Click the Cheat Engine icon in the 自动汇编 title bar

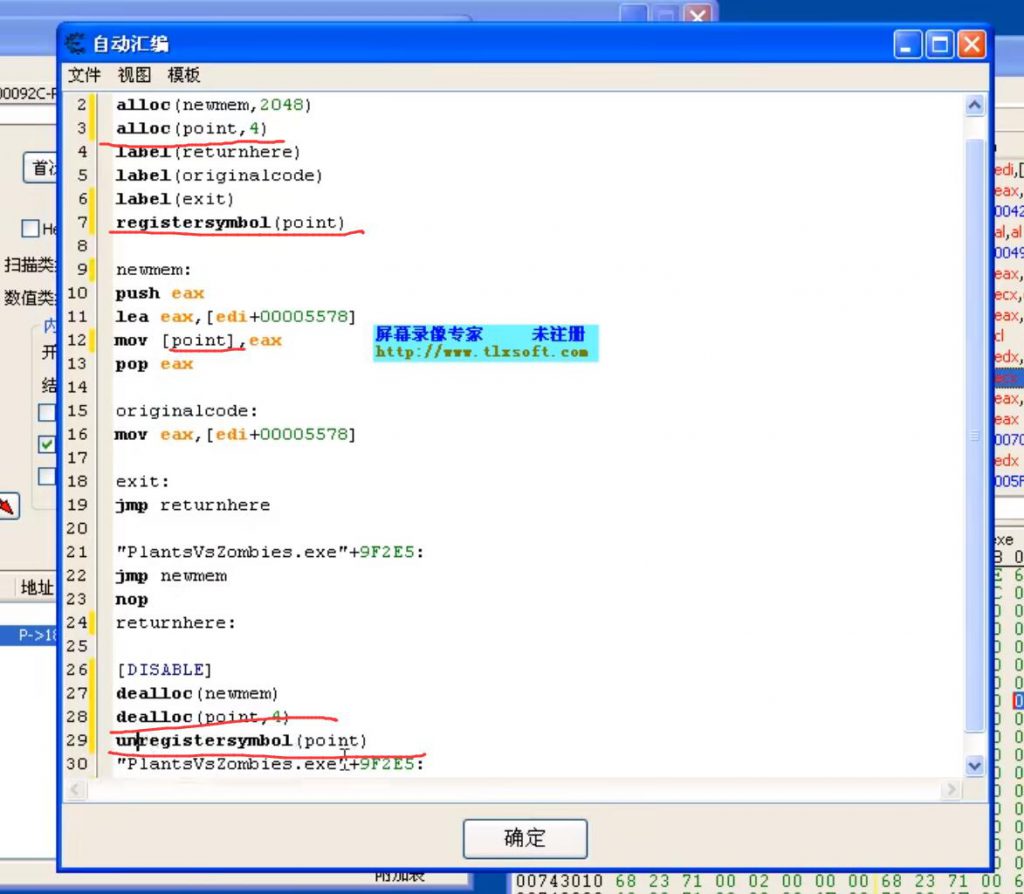point(75,44)
